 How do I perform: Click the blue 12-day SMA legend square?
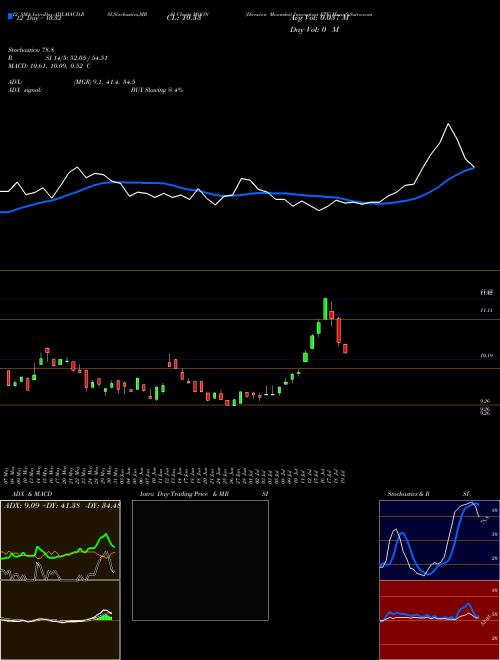pos(10,16)
